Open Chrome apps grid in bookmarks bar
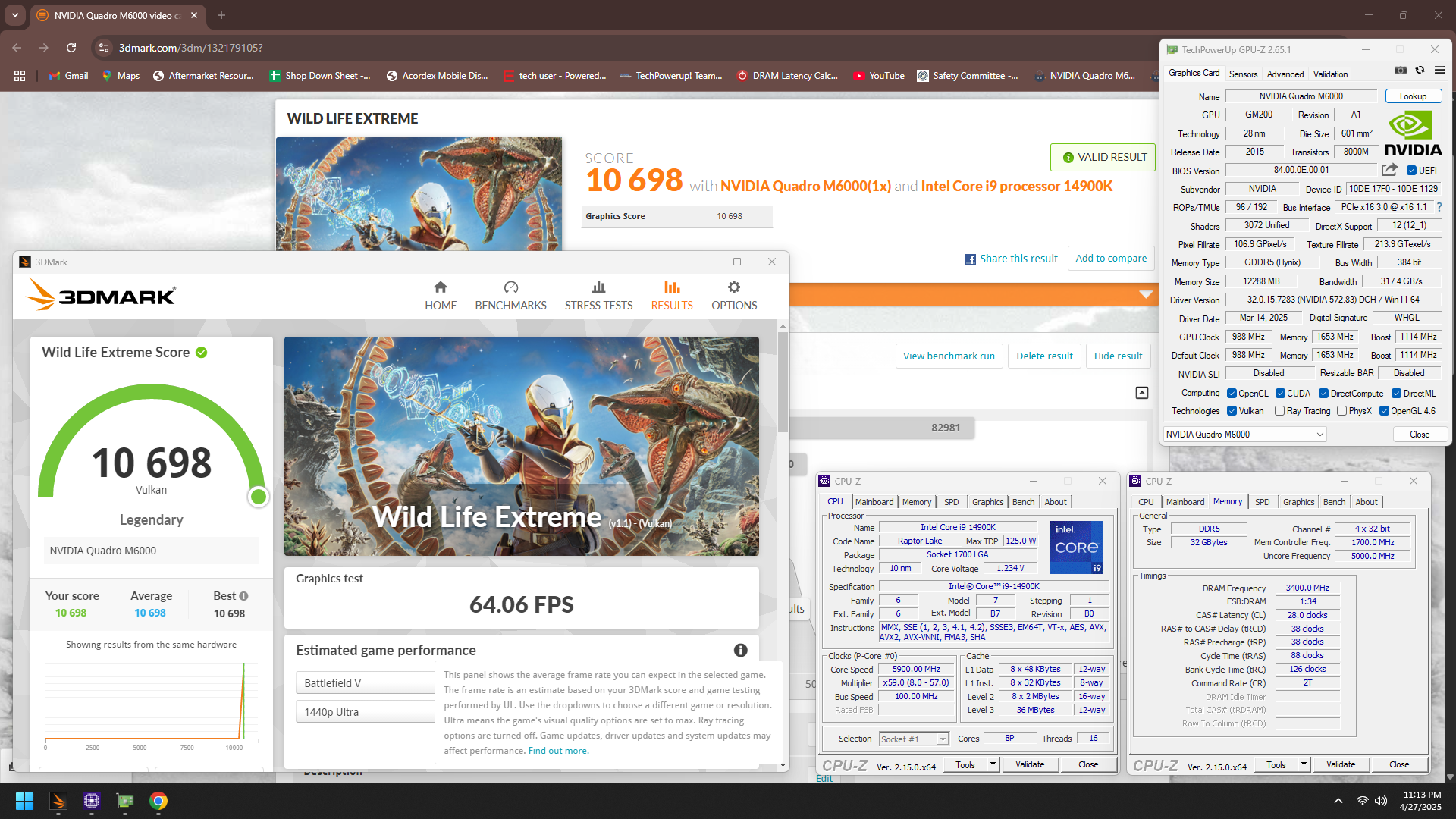Image resolution: width=1456 pixels, height=819 pixels. (x=20, y=76)
